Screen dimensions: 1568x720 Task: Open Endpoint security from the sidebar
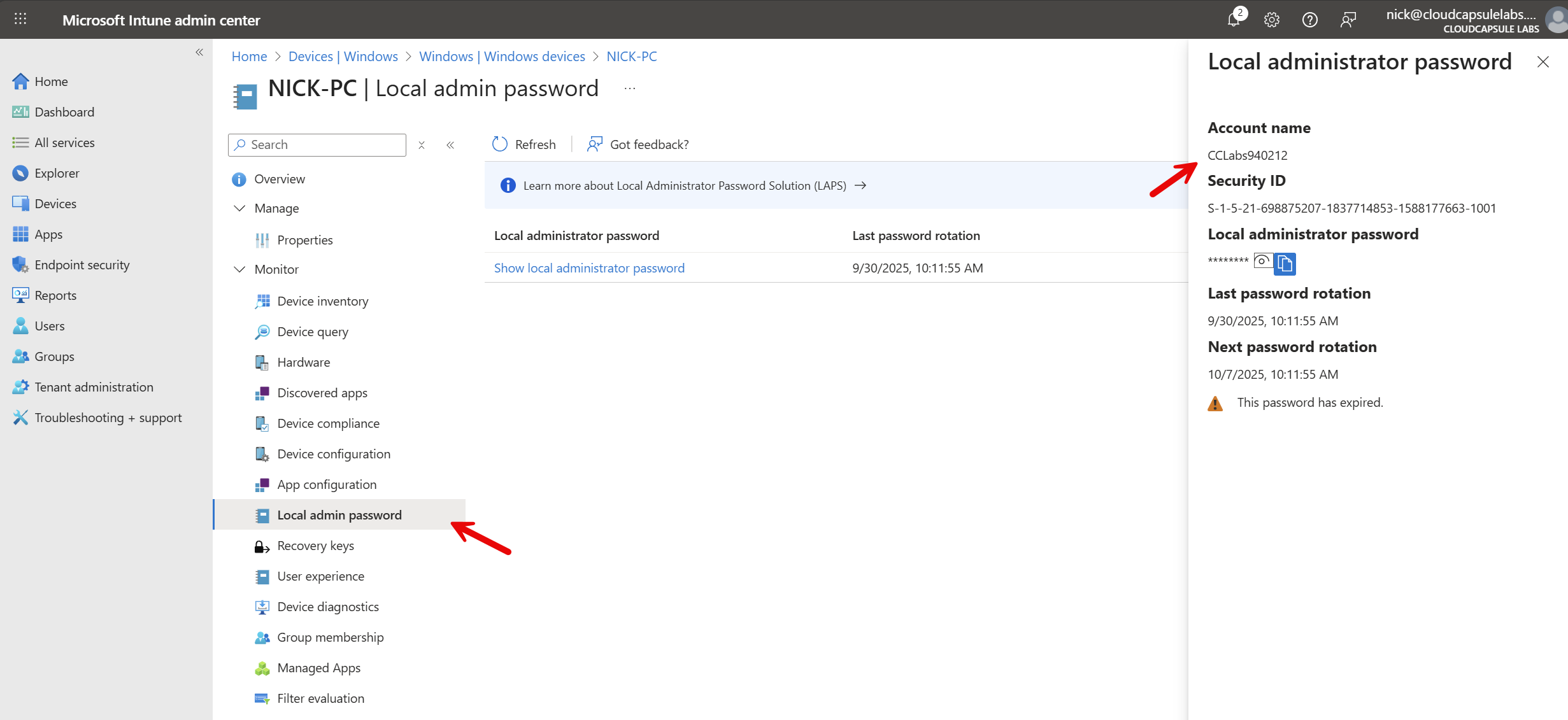[82, 264]
